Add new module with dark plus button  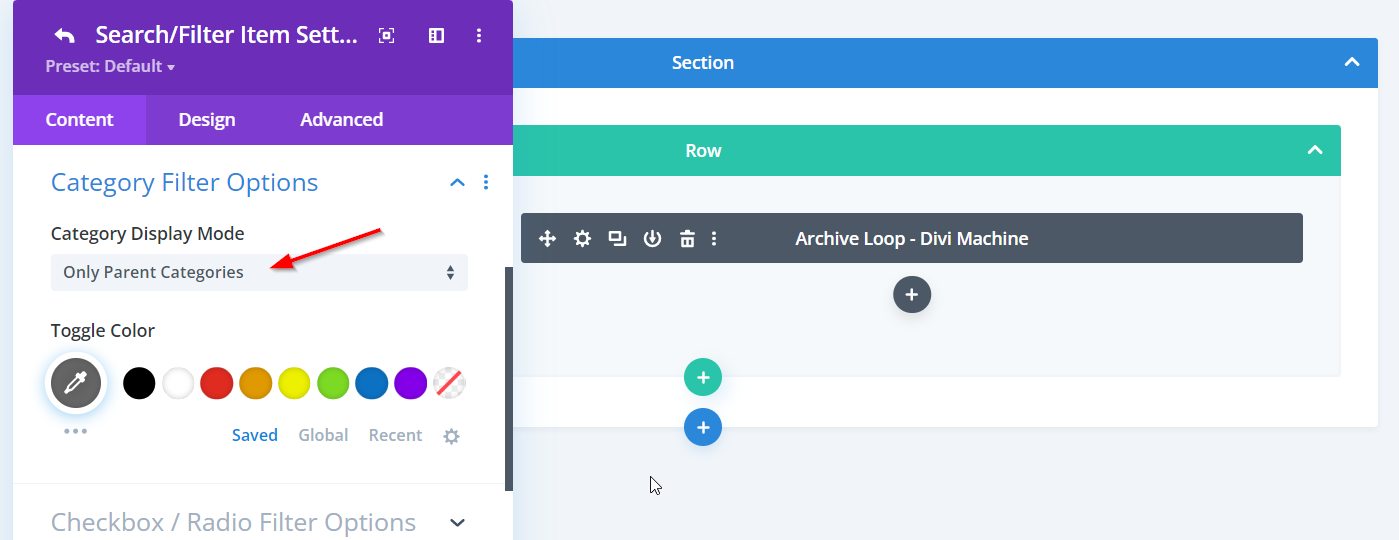click(x=912, y=295)
